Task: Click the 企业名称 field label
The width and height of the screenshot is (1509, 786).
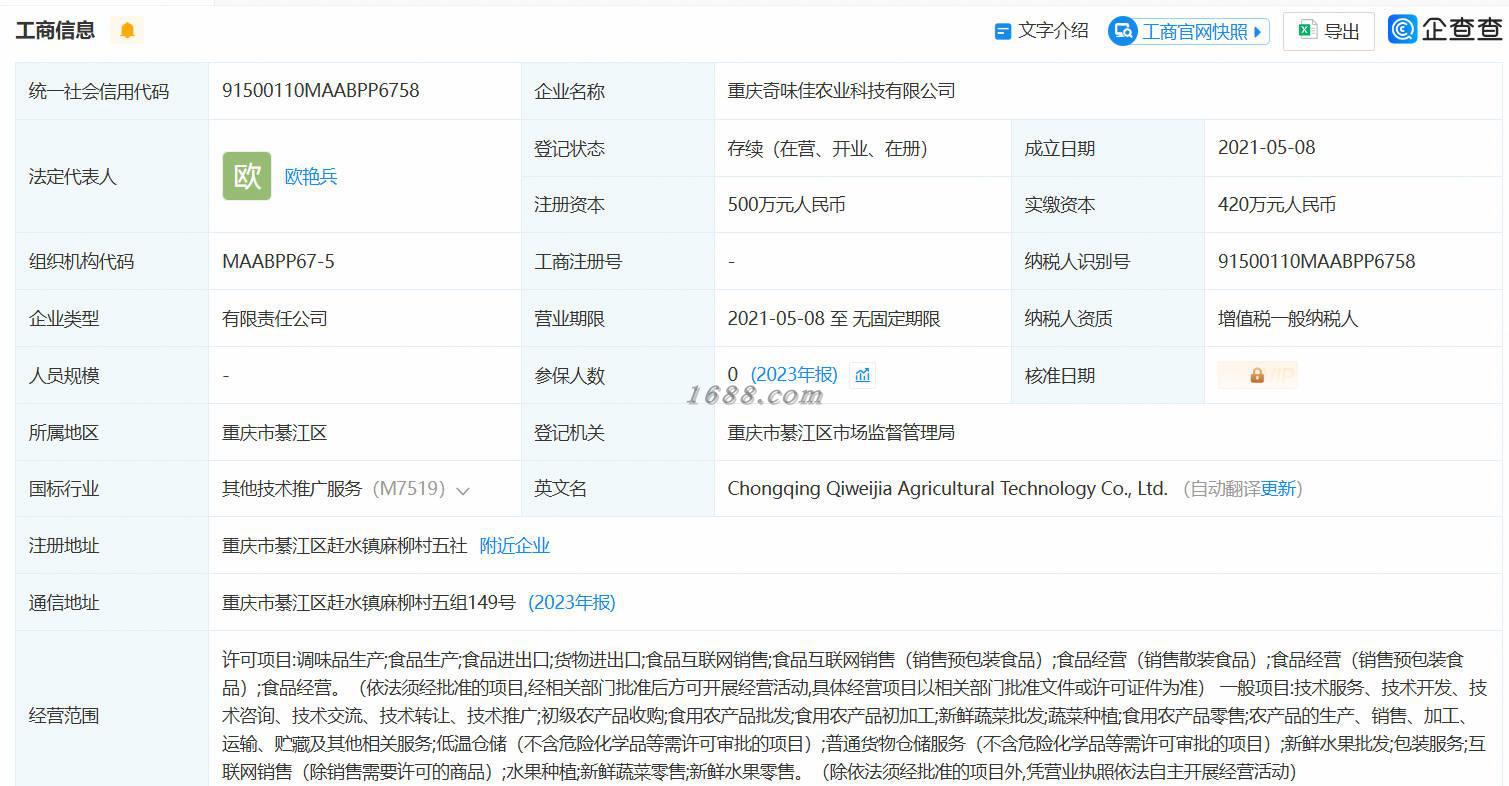Action: click(x=570, y=92)
